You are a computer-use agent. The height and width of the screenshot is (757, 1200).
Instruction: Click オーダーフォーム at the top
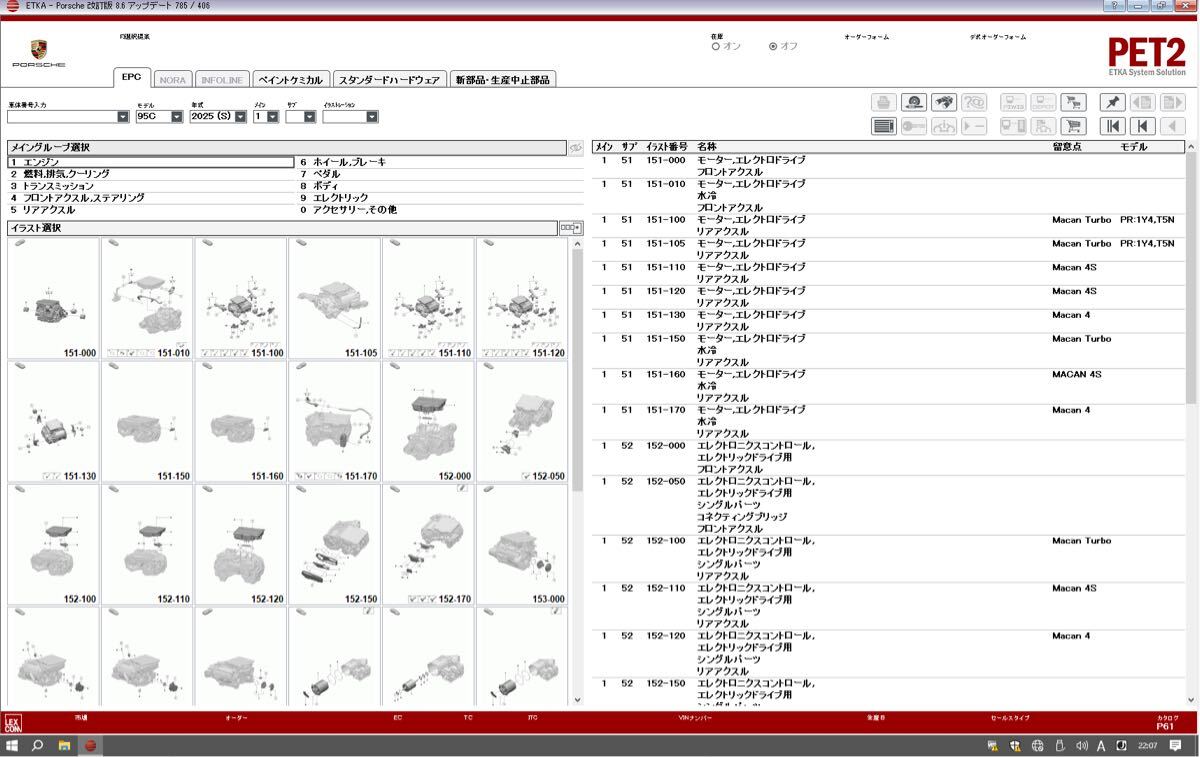coord(865,37)
